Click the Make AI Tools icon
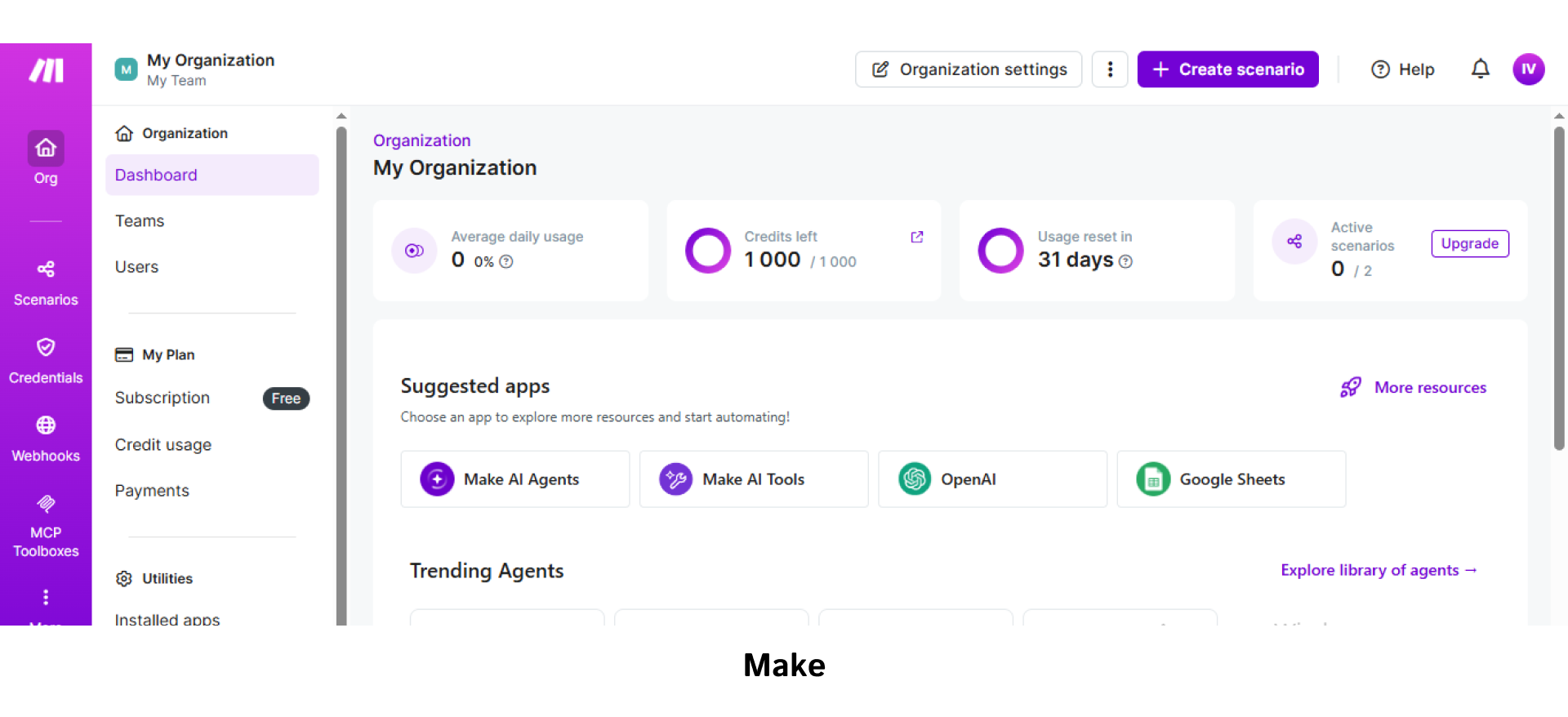This screenshot has height=717, width=1568. pos(676,479)
